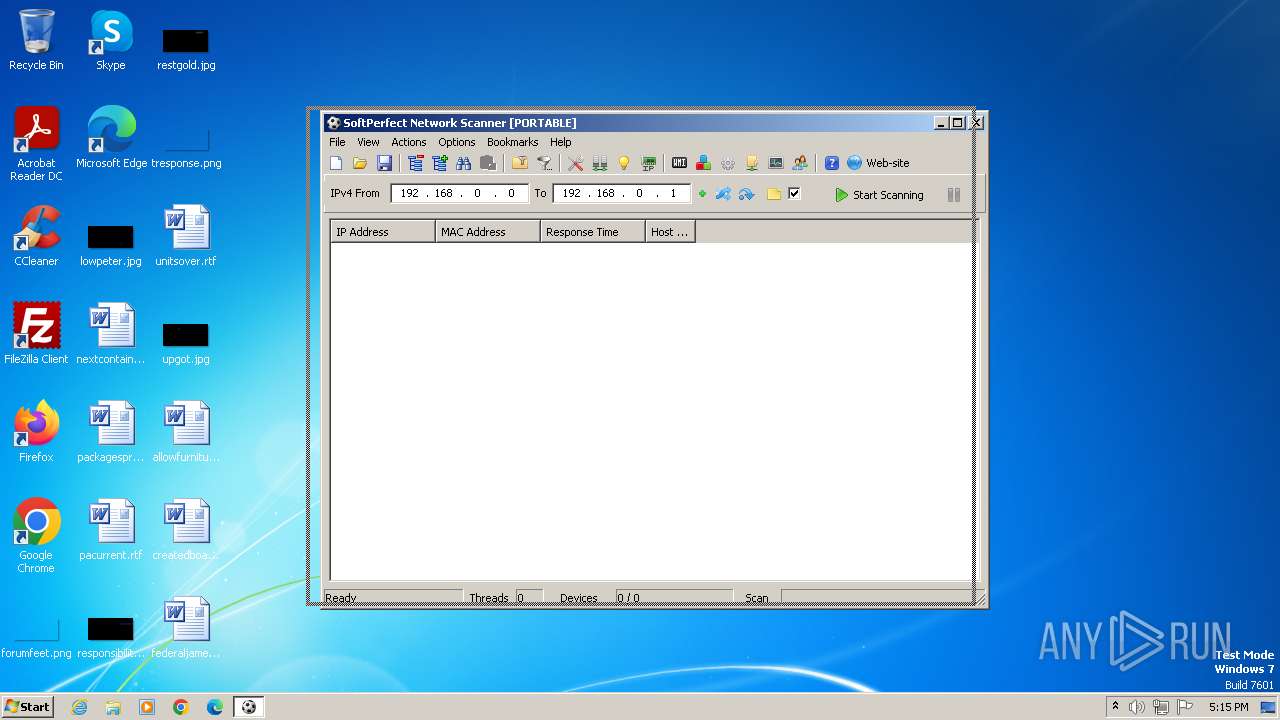Click the yellow lightbulb toolbar icon
The image size is (1280, 720).
624,163
